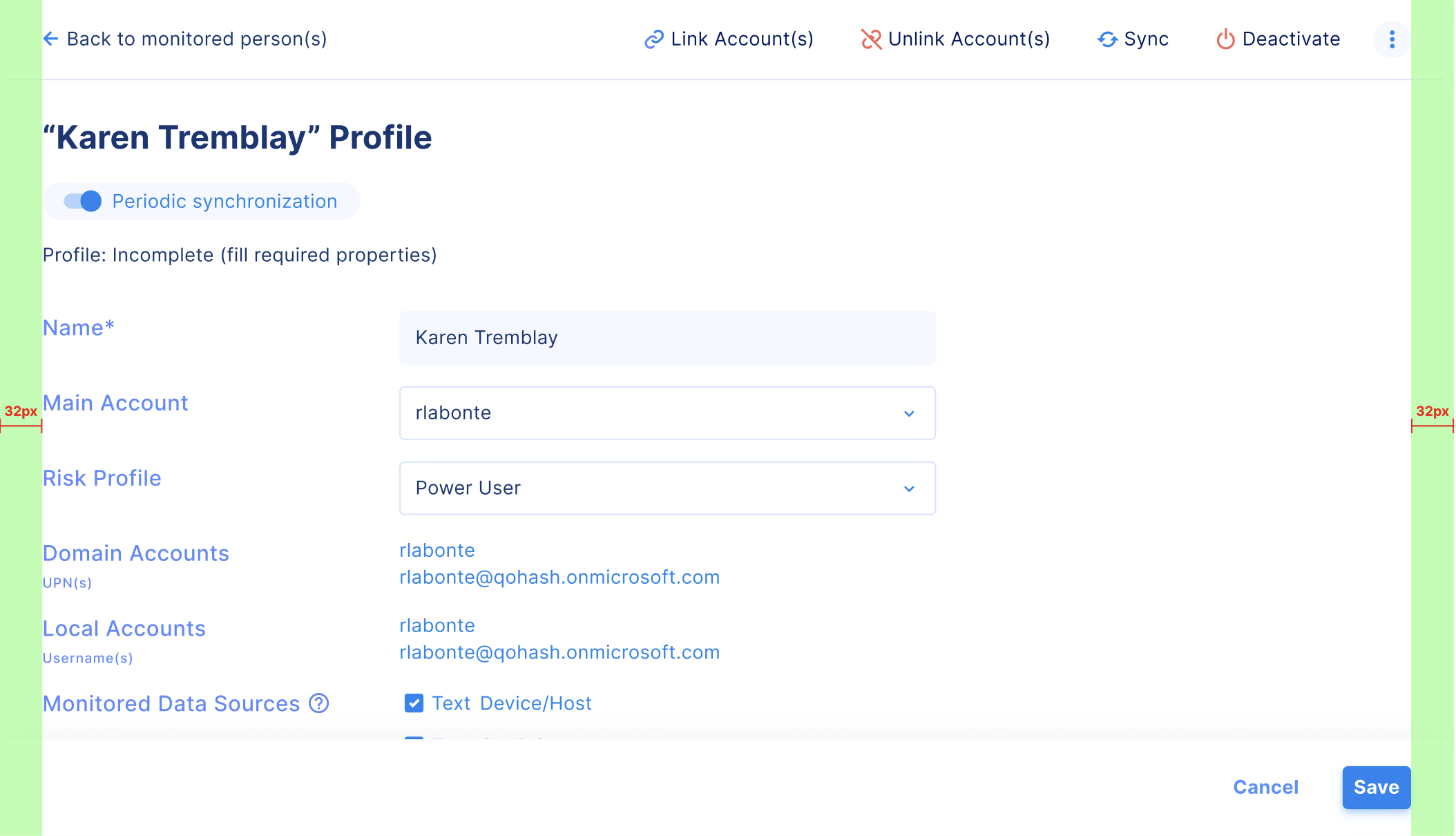The width and height of the screenshot is (1456, 836).
Task: Select Deactivate in the top action bar
Action: 1278,39
